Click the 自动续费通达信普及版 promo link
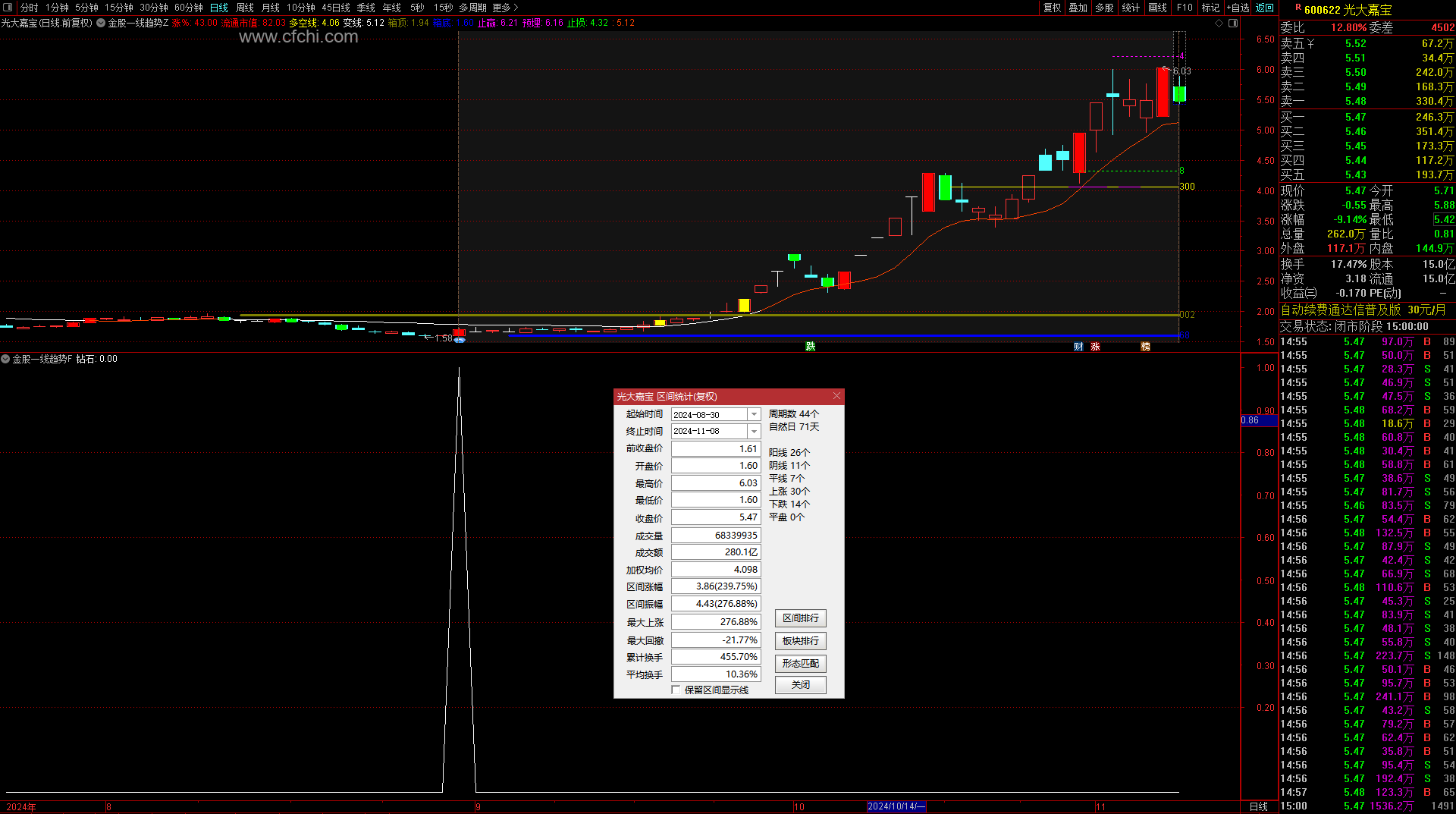 pyautogui.click(x=1363, y=310)
